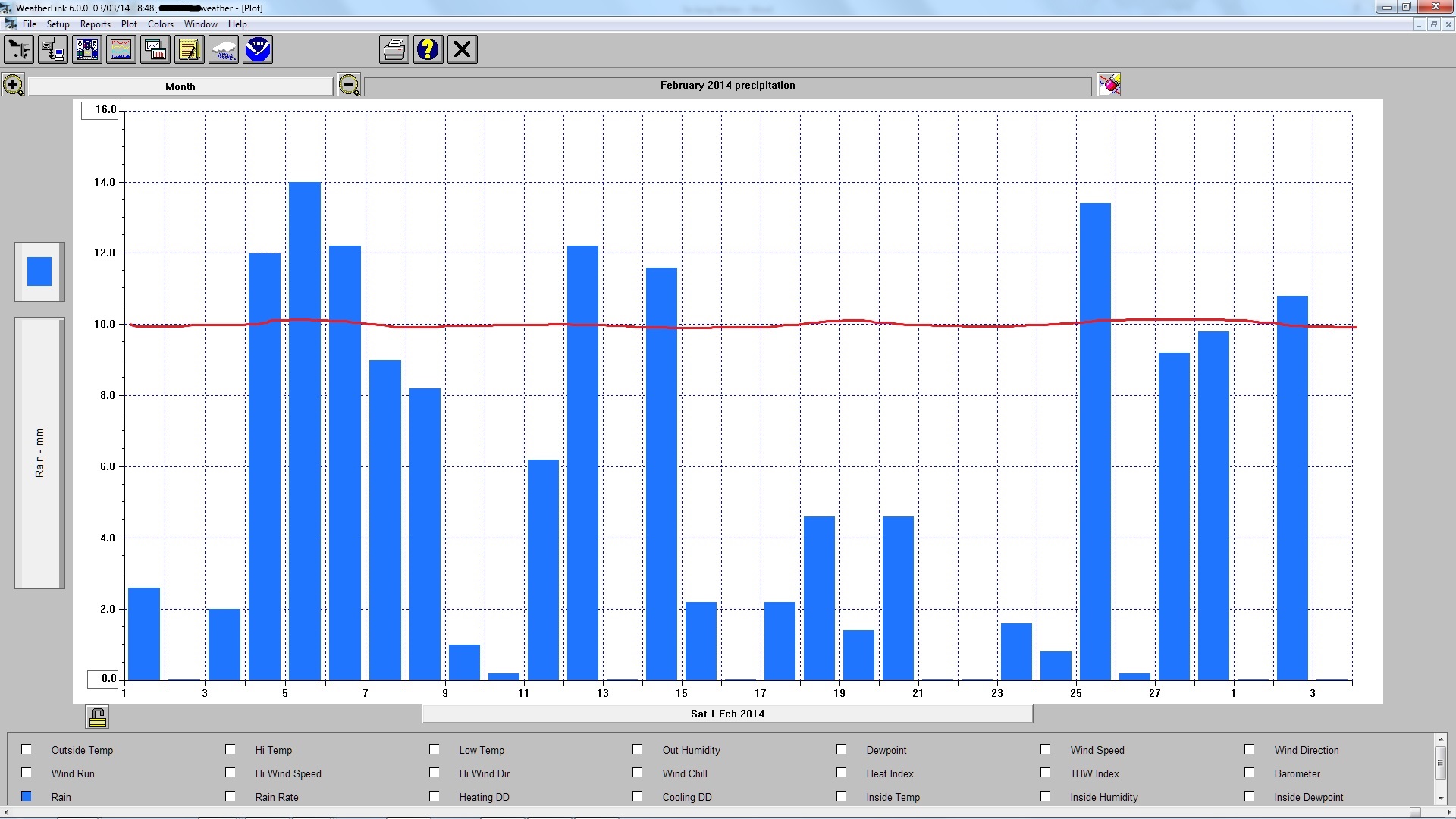Viewport: 1456px width, 819px height.
Task: Click the blue rain color swatch
Action: pos(39,271)
